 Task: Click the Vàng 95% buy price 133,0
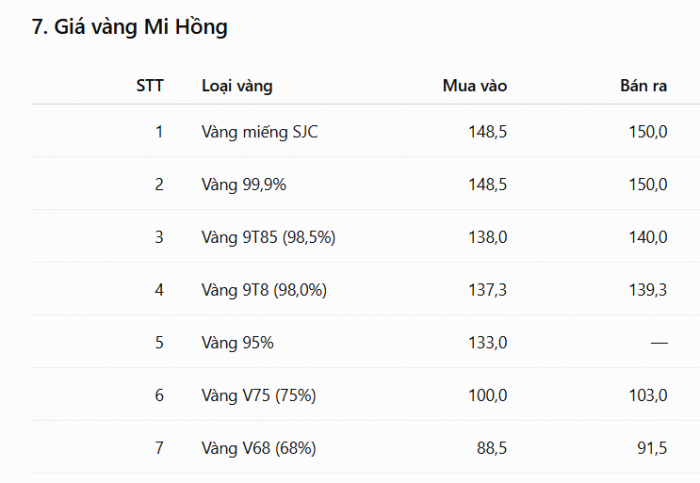[488, 343]
